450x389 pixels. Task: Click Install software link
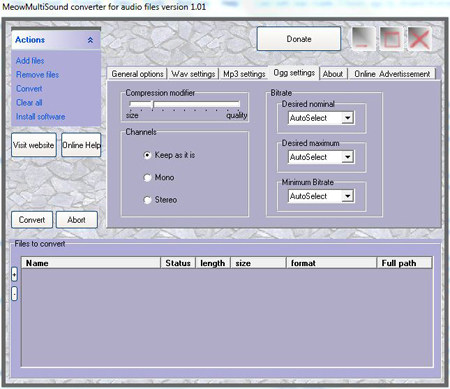click(40, 117)
